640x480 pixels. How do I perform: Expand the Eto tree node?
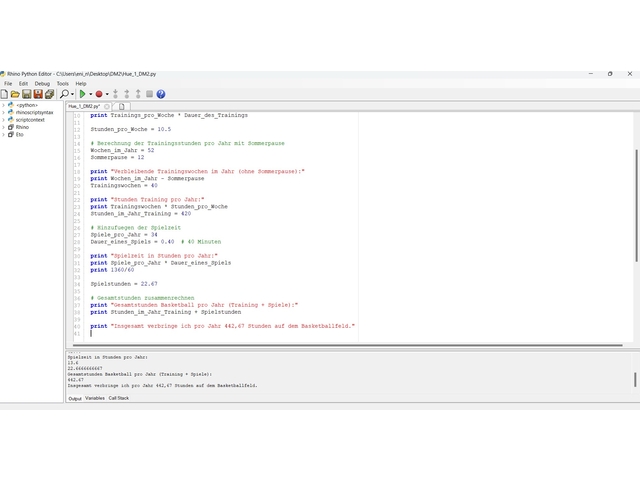[3, 135]
